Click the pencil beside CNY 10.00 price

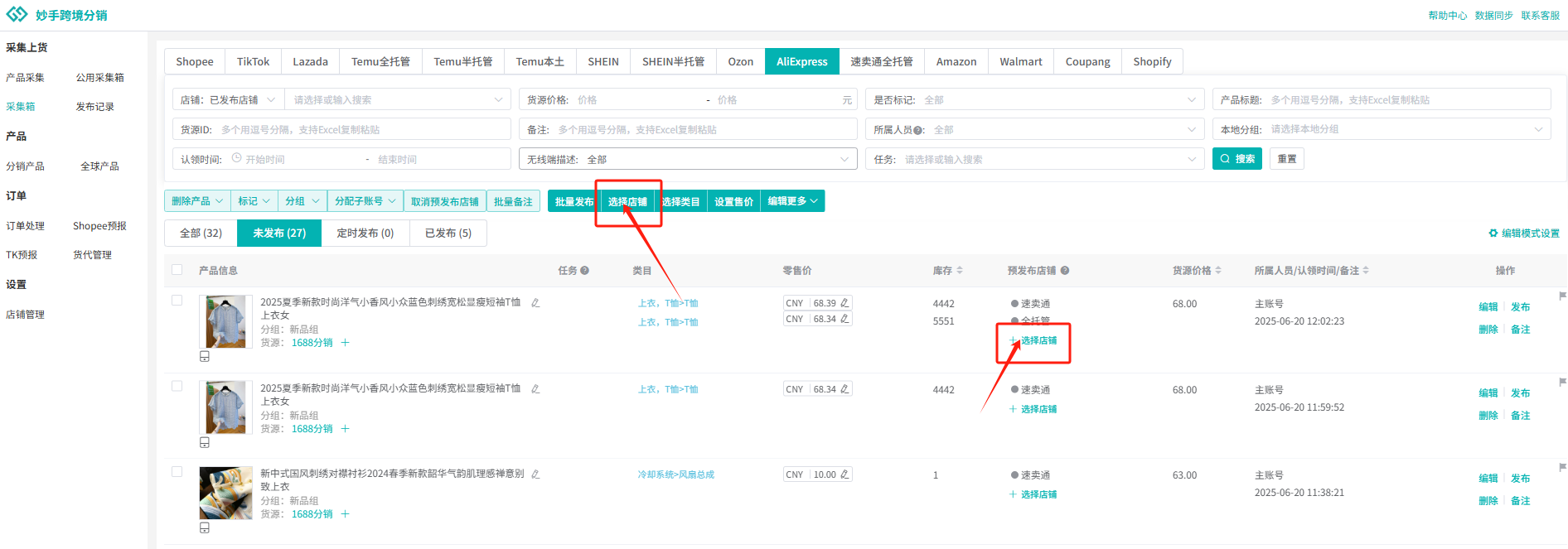coord(844,474)
